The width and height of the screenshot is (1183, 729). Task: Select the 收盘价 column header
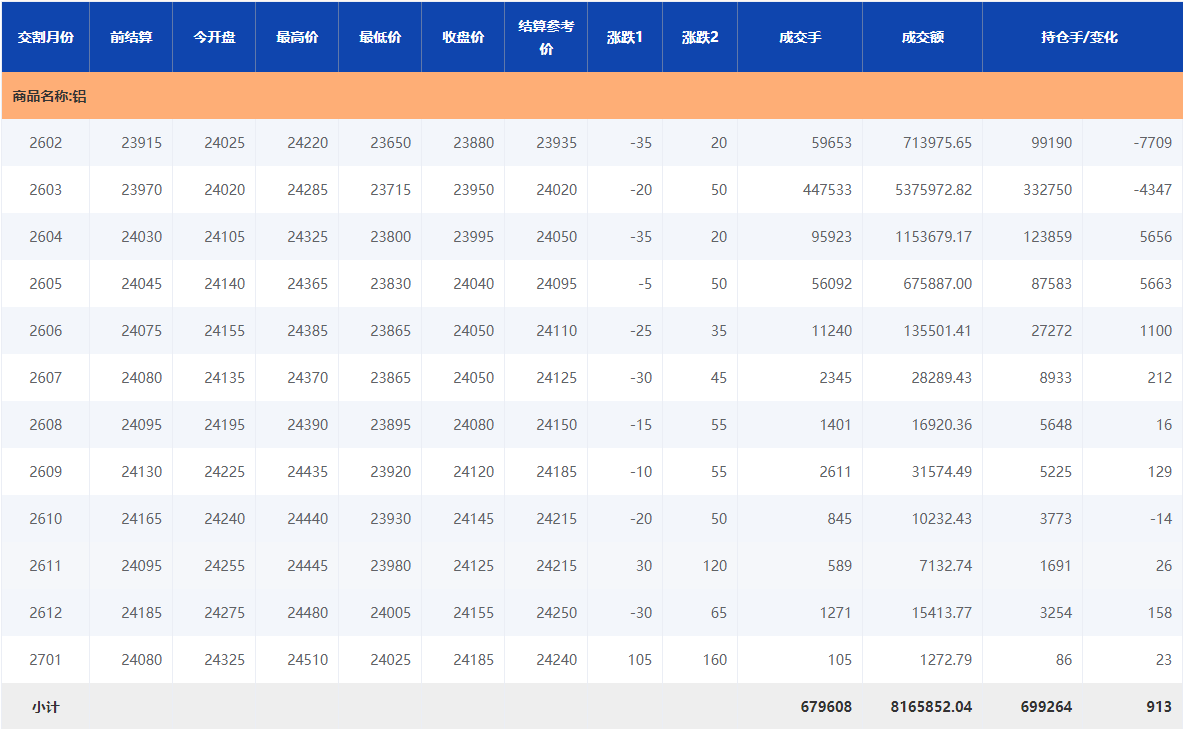click(x=463, y=37)
